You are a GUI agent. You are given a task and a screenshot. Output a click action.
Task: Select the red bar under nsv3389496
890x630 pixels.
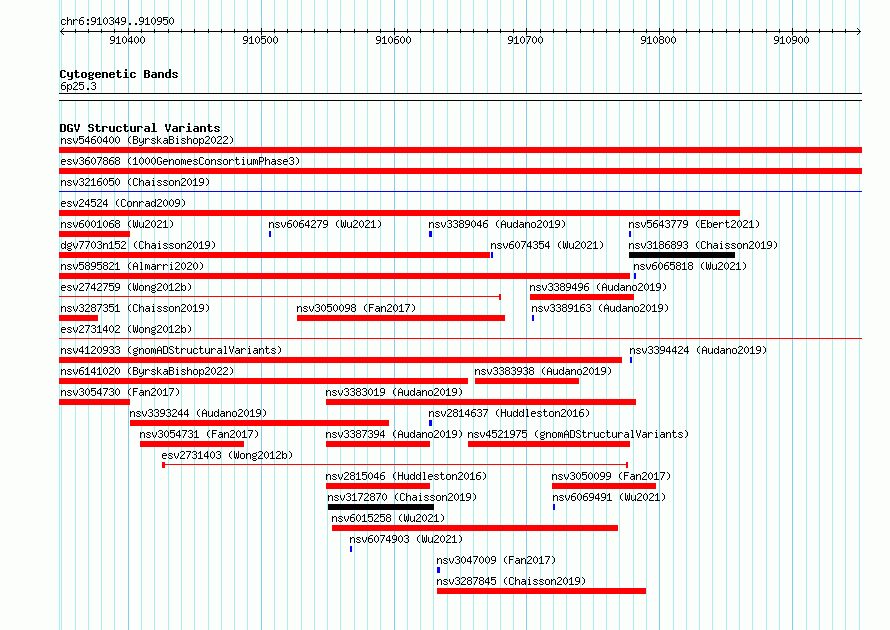coord(582,297)
